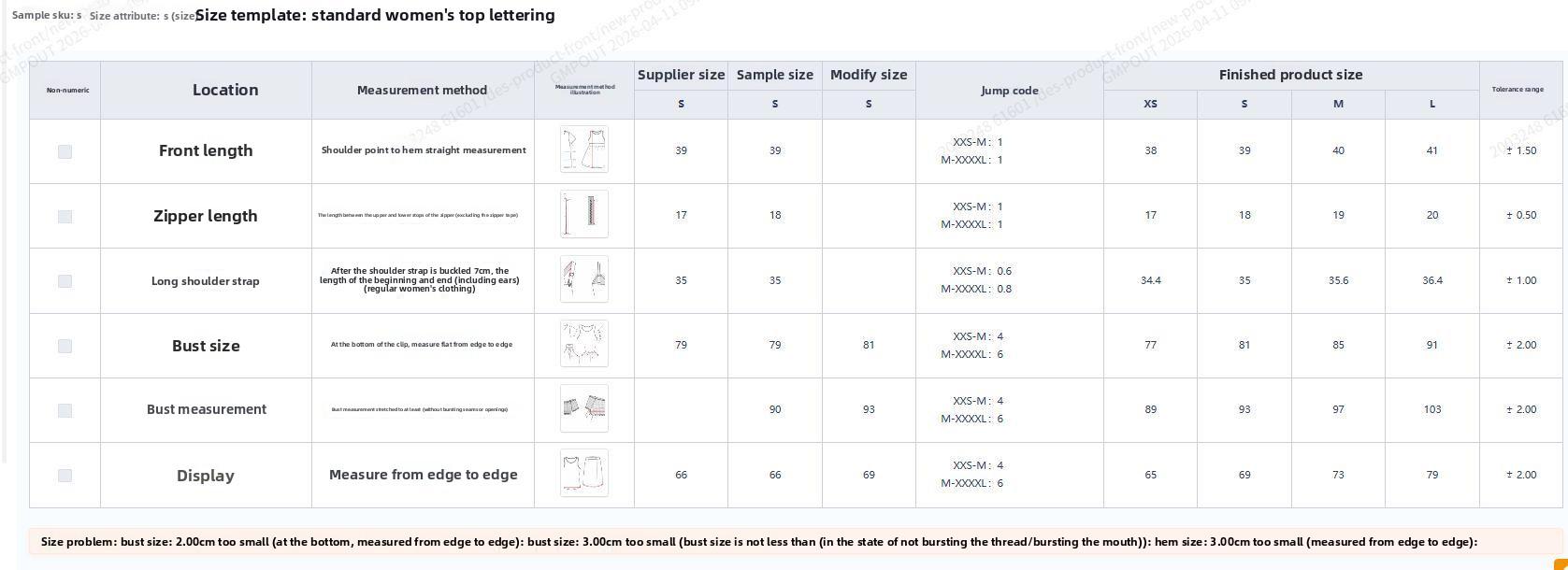Click the Supplier size value for Zipper length
The height and width of the screenshot is (570, 1568).
(x=681, y=215)
